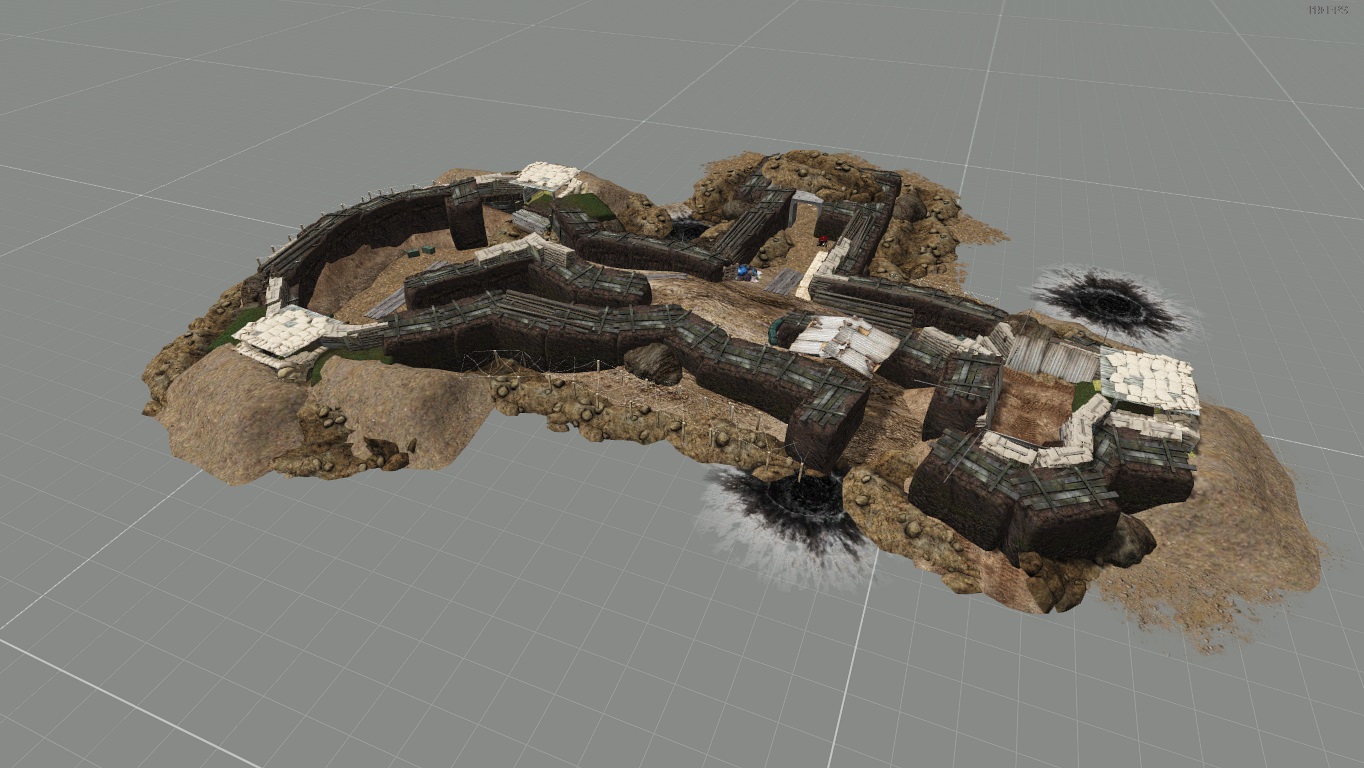The image size is (1364, 768).
Task: Select the dirt mound below the left sandbag bunker
Action: (230, 420)
